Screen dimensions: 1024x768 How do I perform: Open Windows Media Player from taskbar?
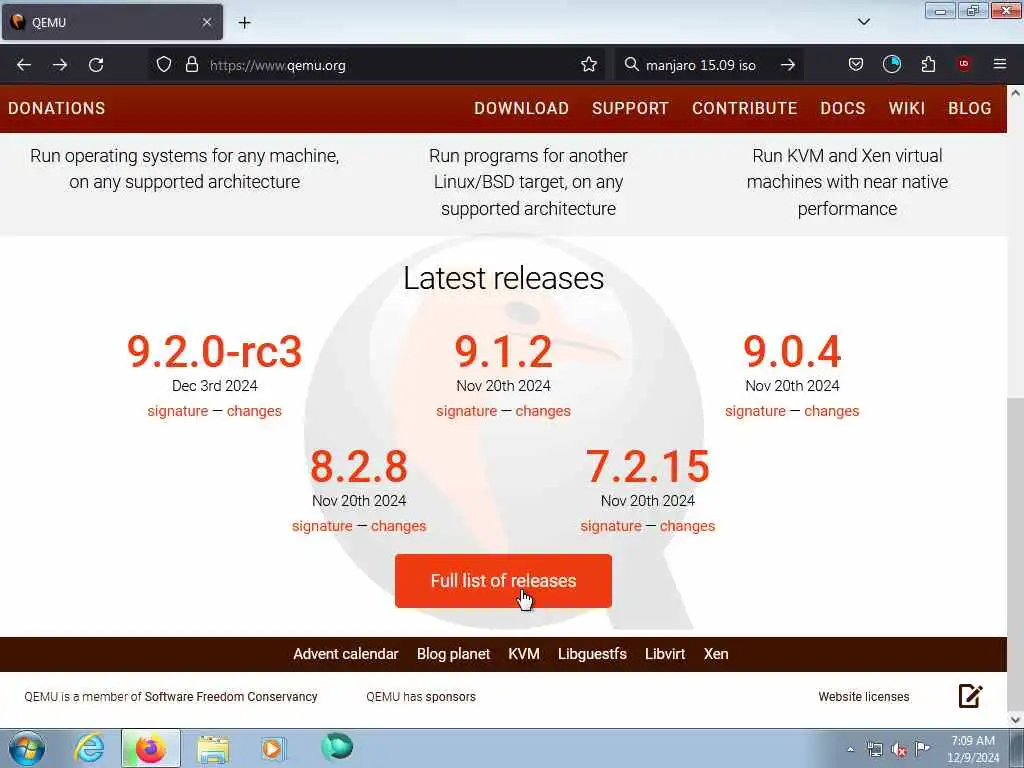272,748
